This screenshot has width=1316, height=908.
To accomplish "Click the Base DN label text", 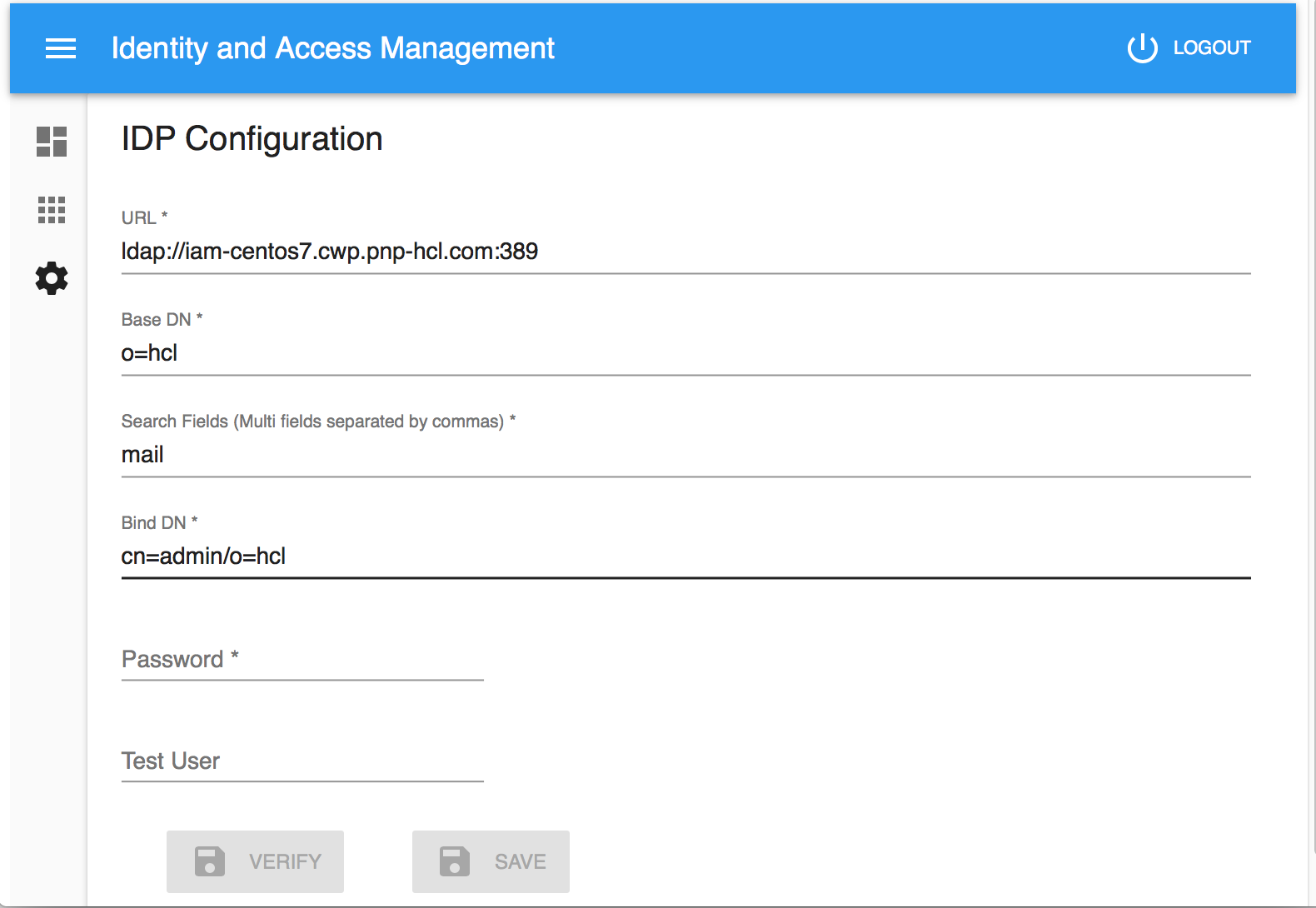I will [162, 320].
